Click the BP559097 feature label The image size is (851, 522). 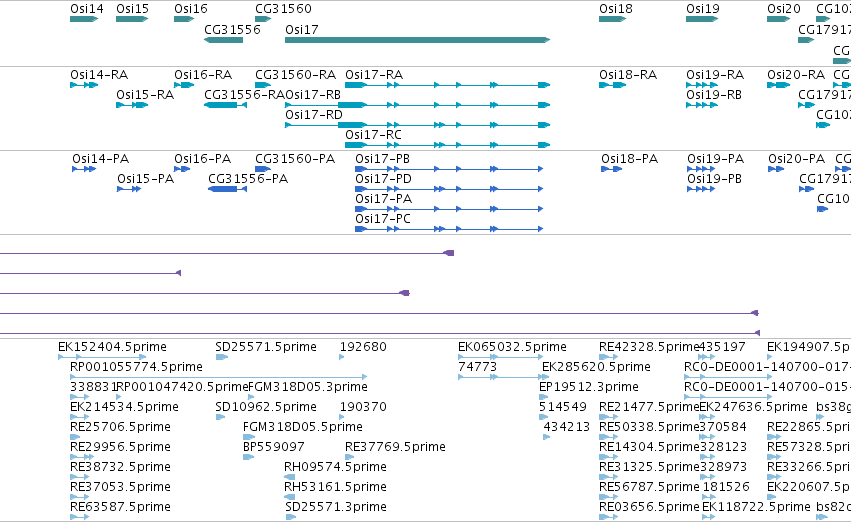[274, 447]
